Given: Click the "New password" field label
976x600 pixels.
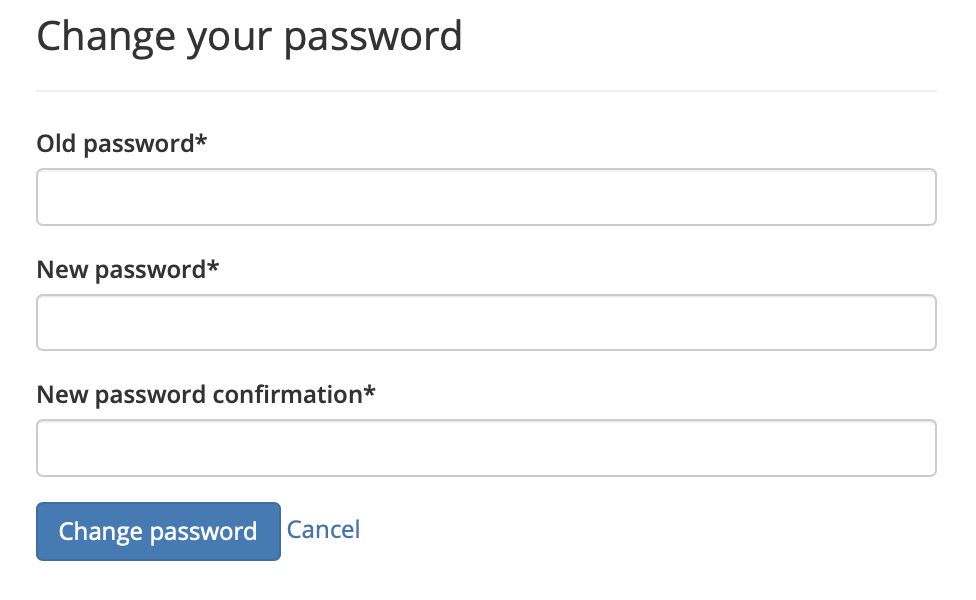Looking at the screenshot, I should point(121,269).
